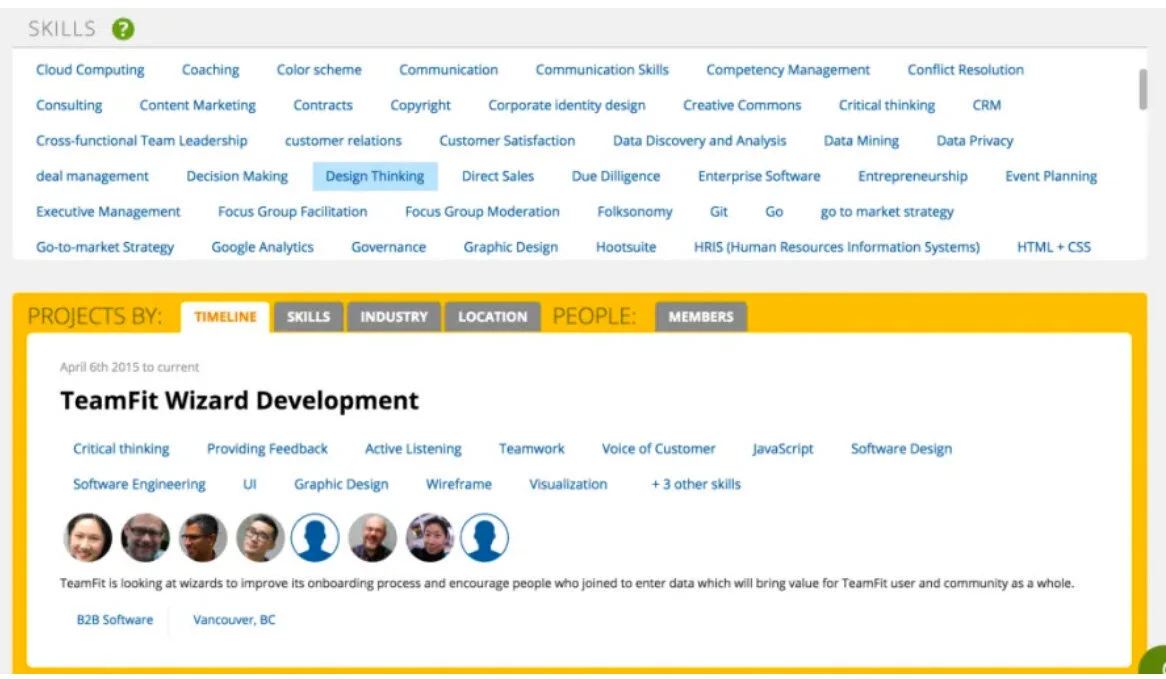Choose the Decision Making skill
The height and width of the screenshot is (679, 1166).
[237, 176]
